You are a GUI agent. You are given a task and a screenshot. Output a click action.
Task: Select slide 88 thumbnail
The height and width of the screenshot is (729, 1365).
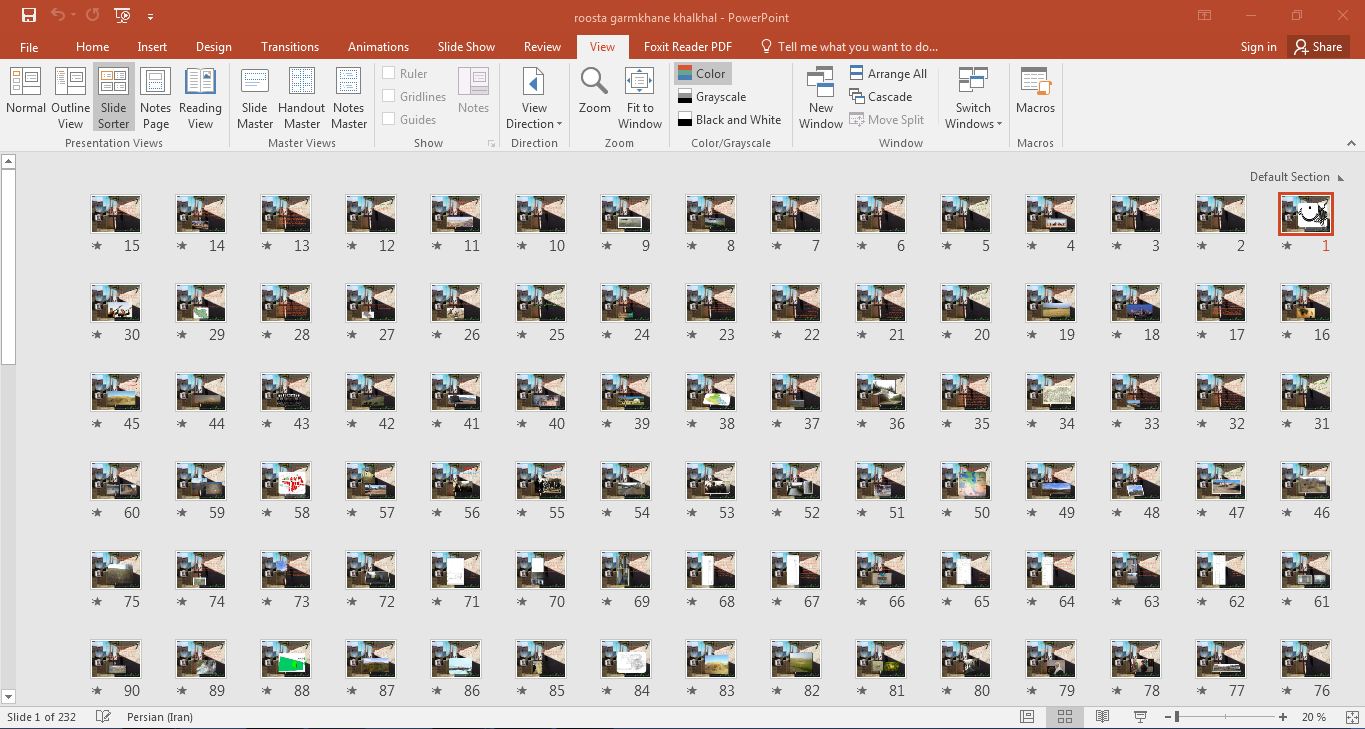(286, 659)
